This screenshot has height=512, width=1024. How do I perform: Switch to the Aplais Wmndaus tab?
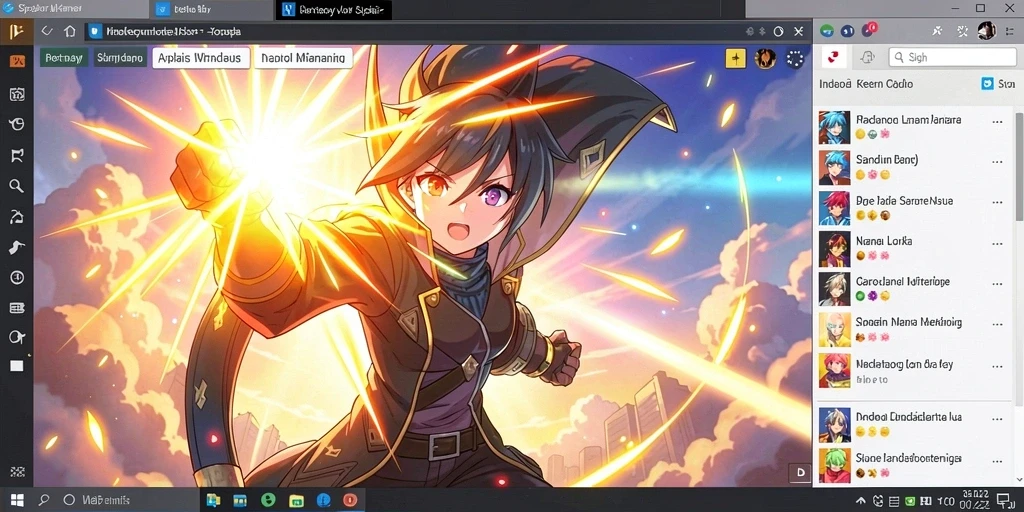coord(201,58)
